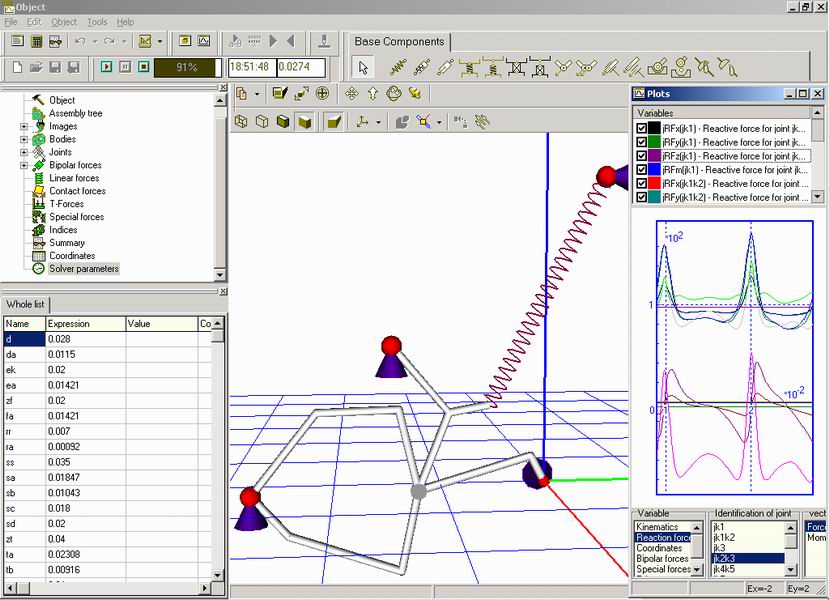Pick the first spring component icon
Screen dimensions: 829x600
point(396,67)
